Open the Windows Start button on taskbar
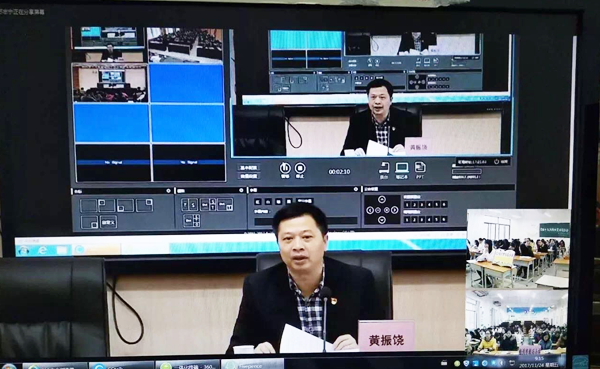 (8, 367)
